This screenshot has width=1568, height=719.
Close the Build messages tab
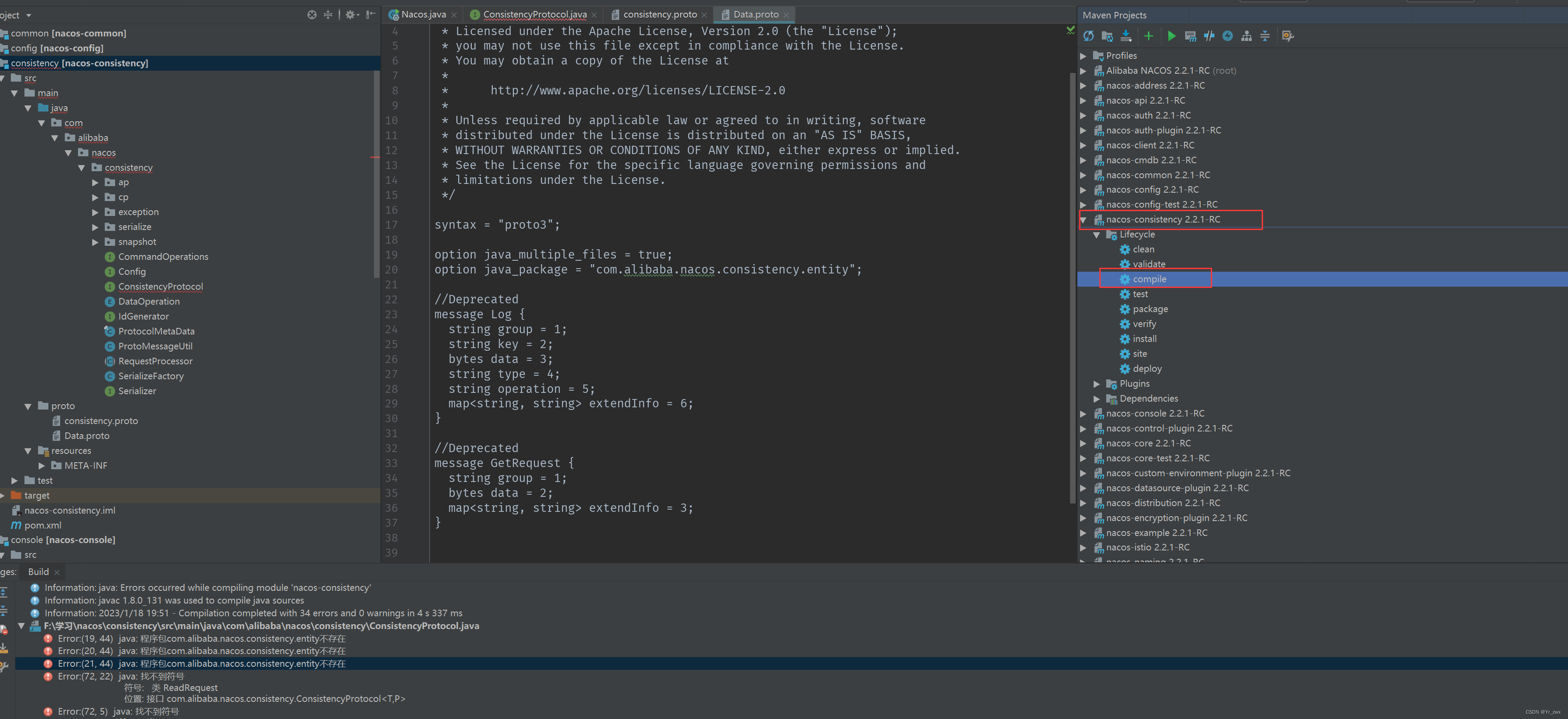(57, 572)
